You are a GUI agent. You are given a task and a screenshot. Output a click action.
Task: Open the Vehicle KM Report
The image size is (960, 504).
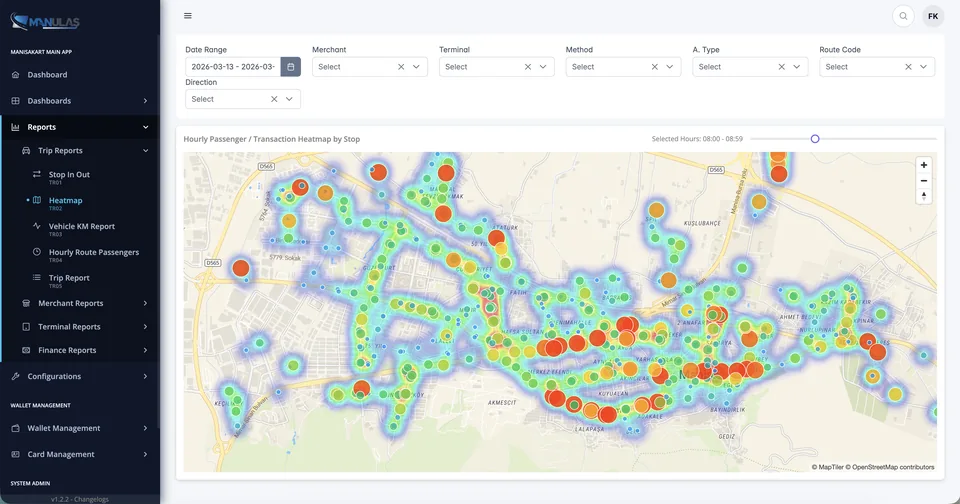click(80, 228)
